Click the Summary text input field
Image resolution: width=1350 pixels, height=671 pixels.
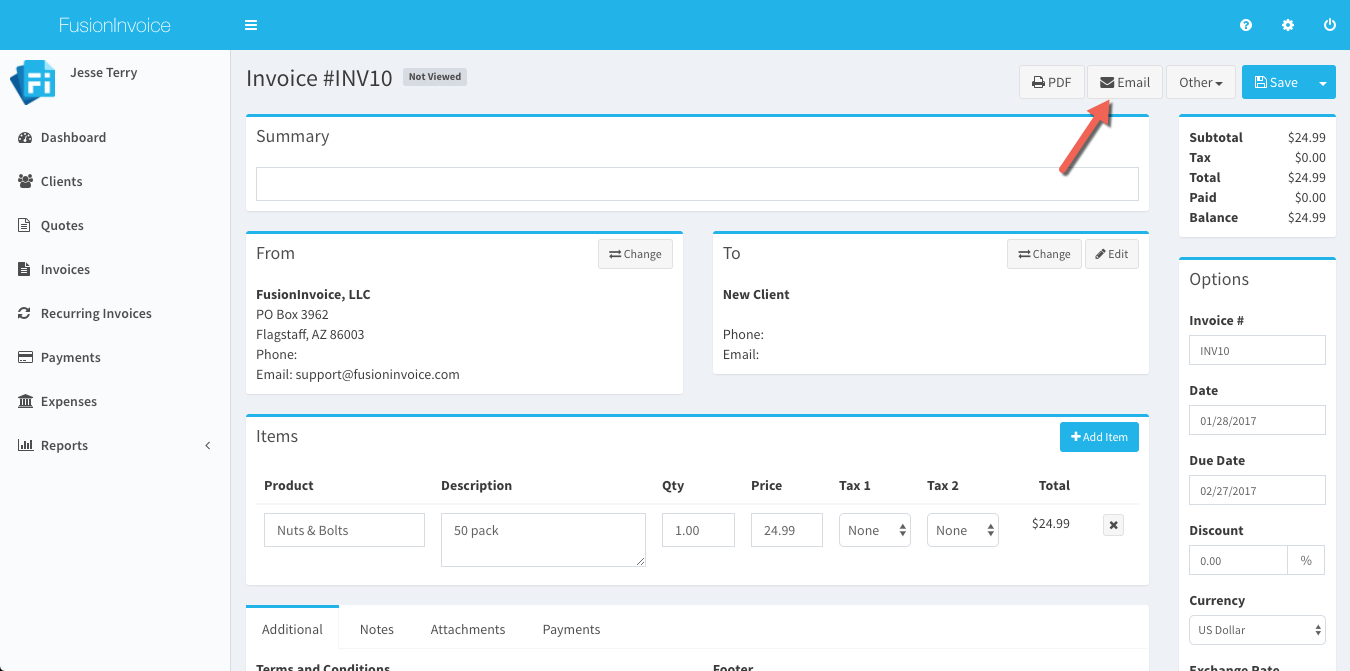point(697,184)
